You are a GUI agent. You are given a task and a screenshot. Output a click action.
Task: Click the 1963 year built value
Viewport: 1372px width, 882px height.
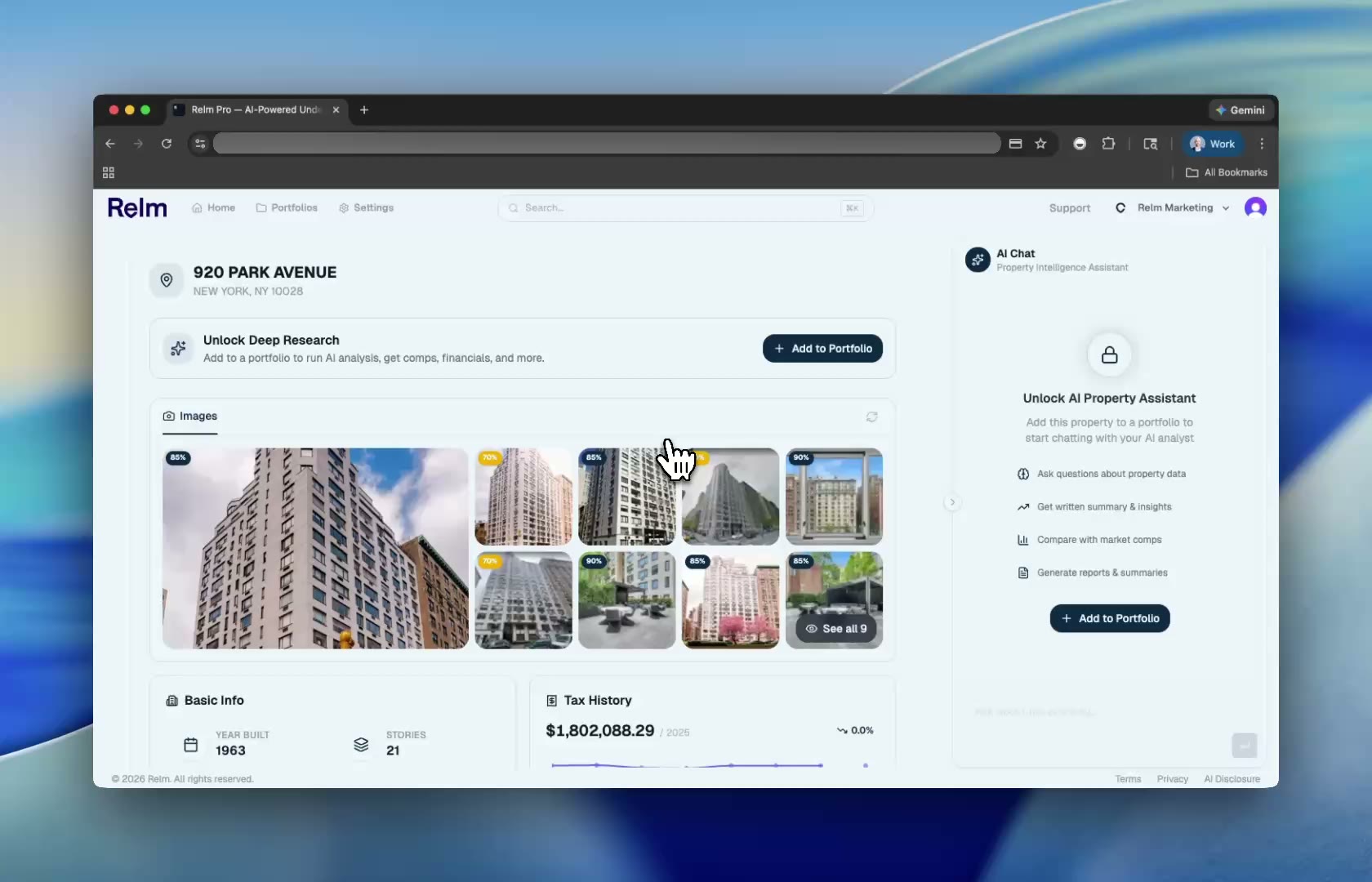230,751
